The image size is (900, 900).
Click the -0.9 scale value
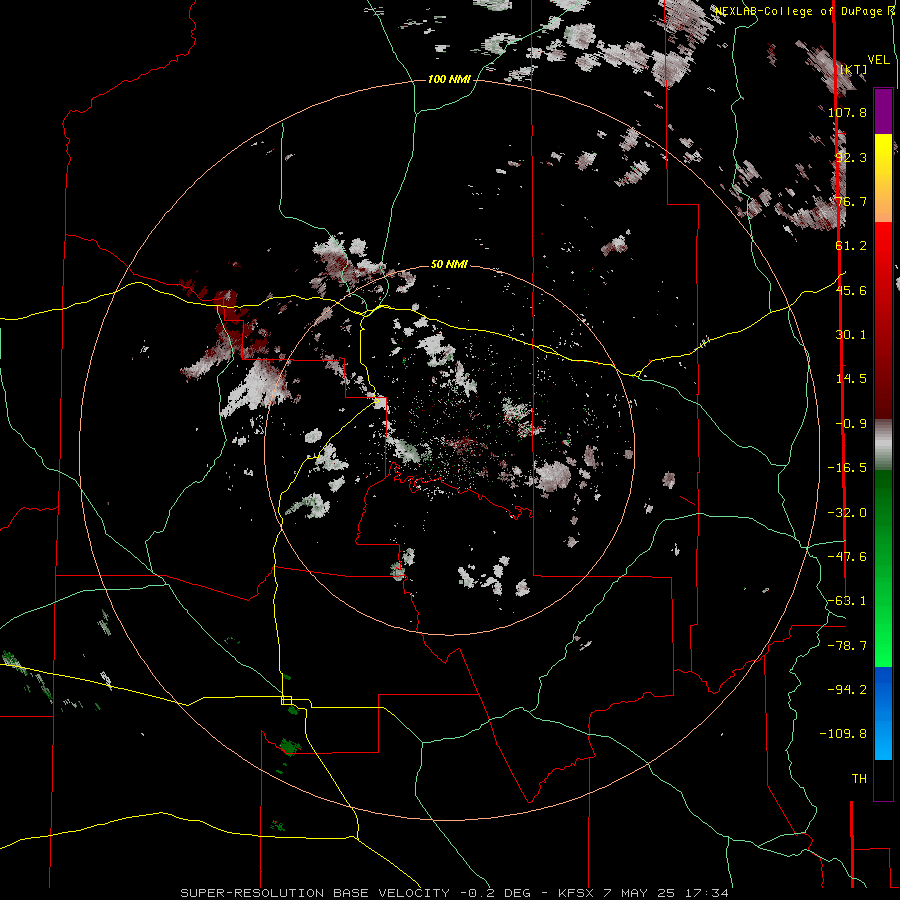[x=851, y=424]
